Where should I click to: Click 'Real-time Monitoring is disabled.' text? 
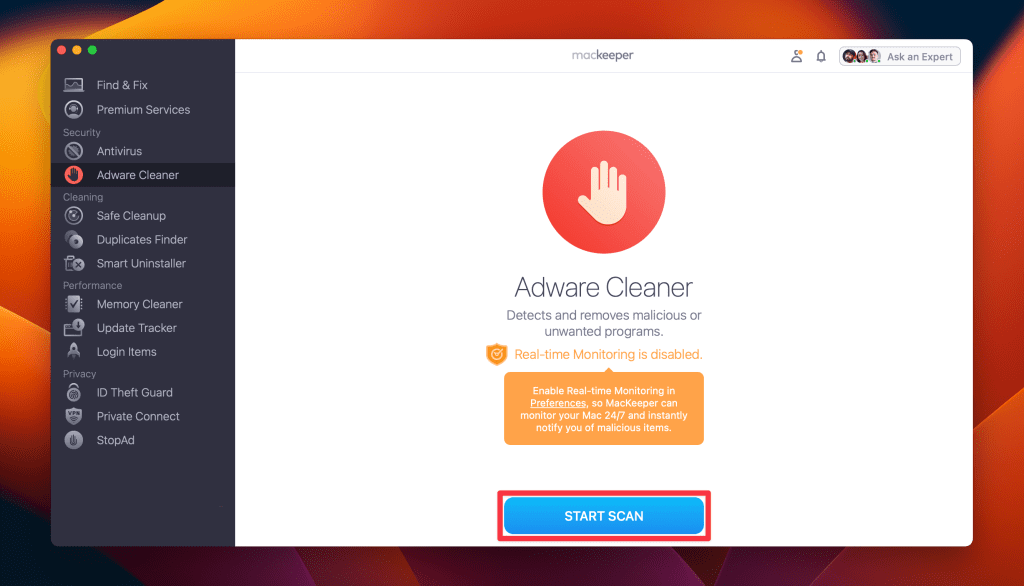pyautogui.click(x=608, y=354)
